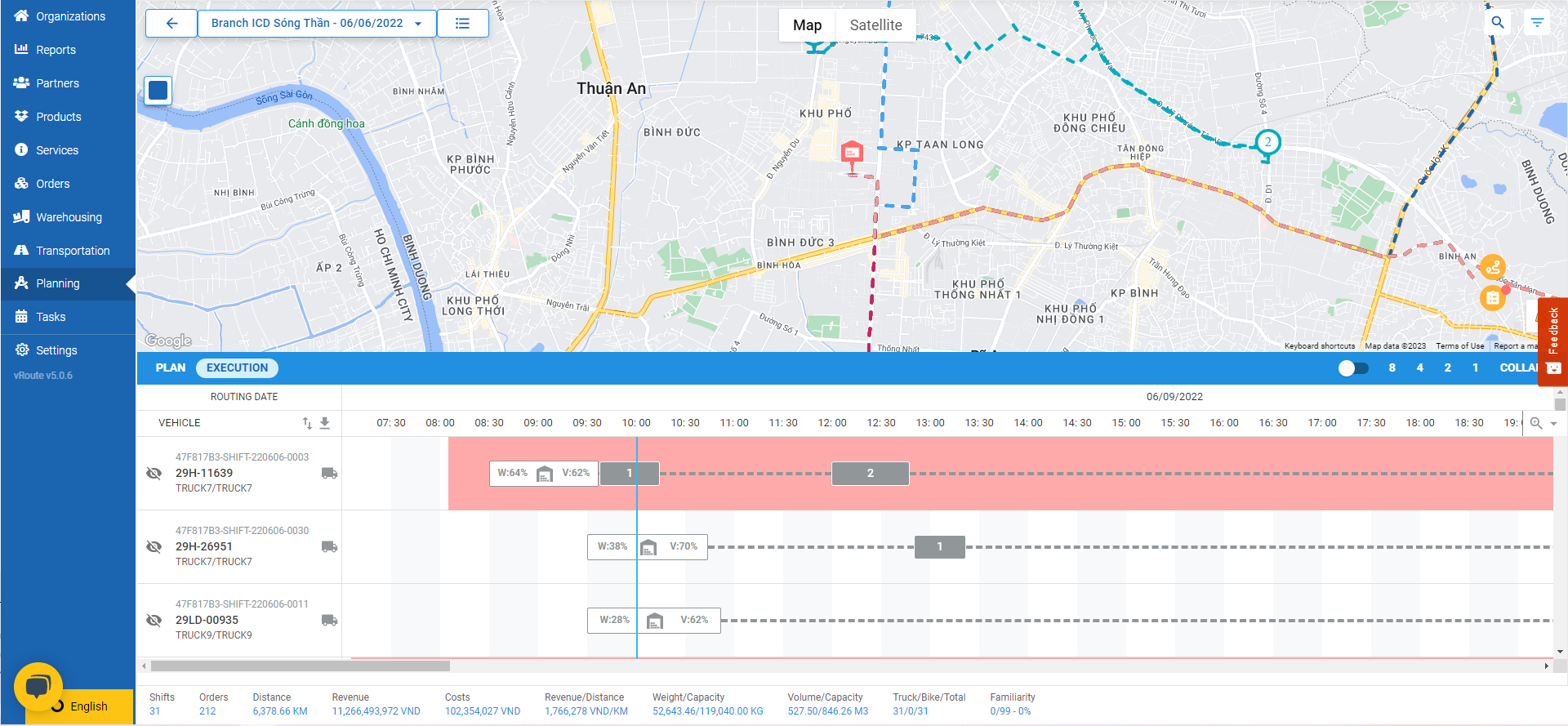The image size is (1568, 726).
Task: Click shift ID 47F817B3-SHIFT-220606-0003
Action: [242, 457]
